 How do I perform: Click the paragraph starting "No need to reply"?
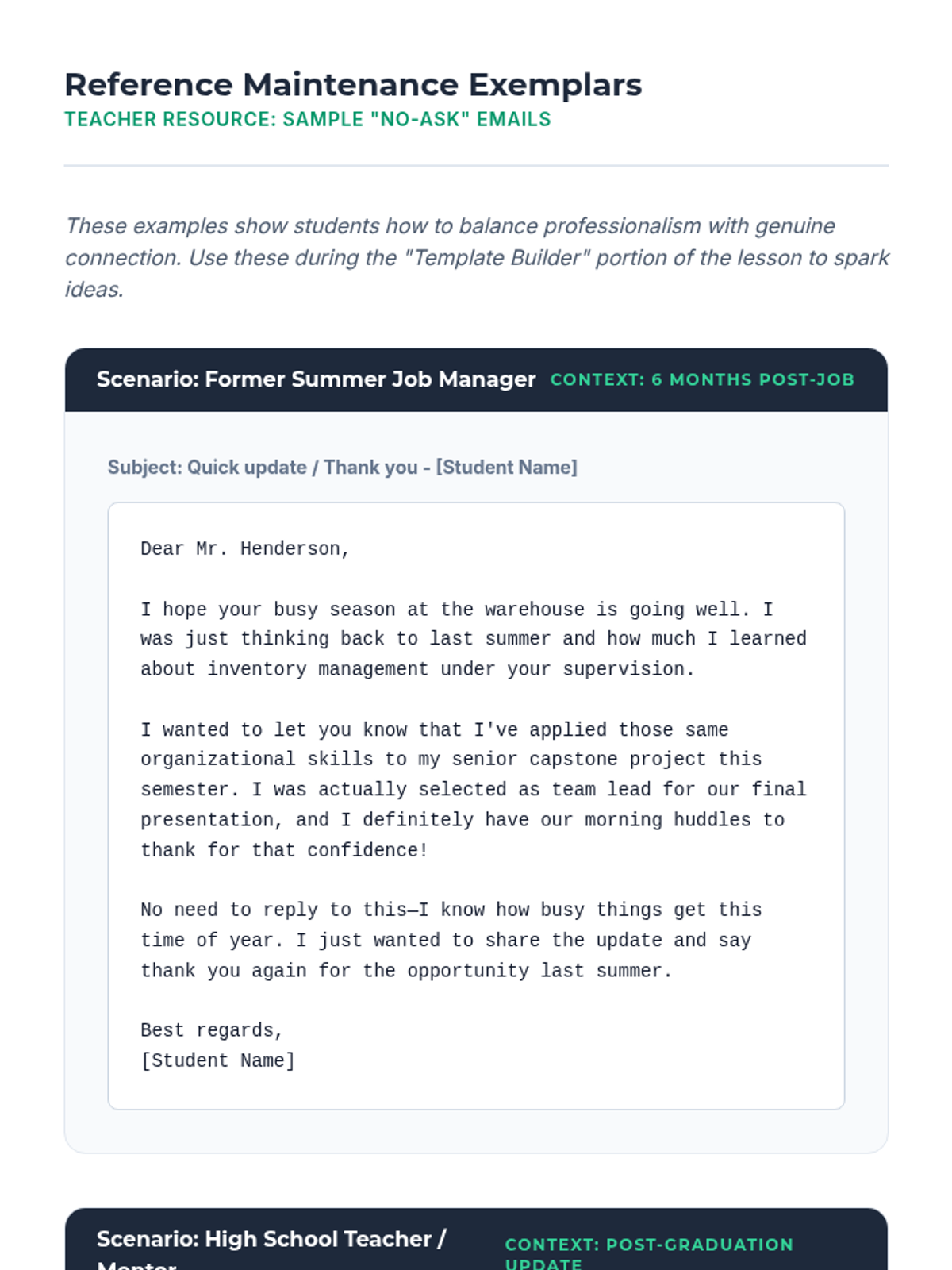click(451, 940)
